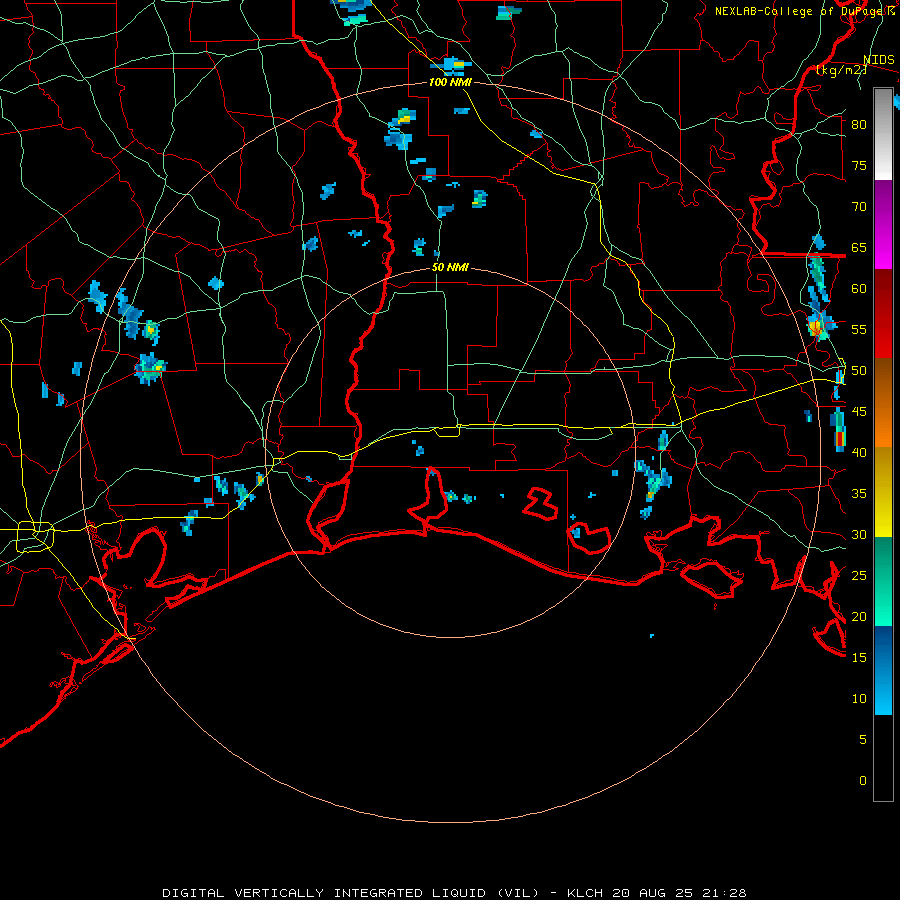
Task: Pick the orange-brown segment of the VIL legend
Action: coord(883,402)
